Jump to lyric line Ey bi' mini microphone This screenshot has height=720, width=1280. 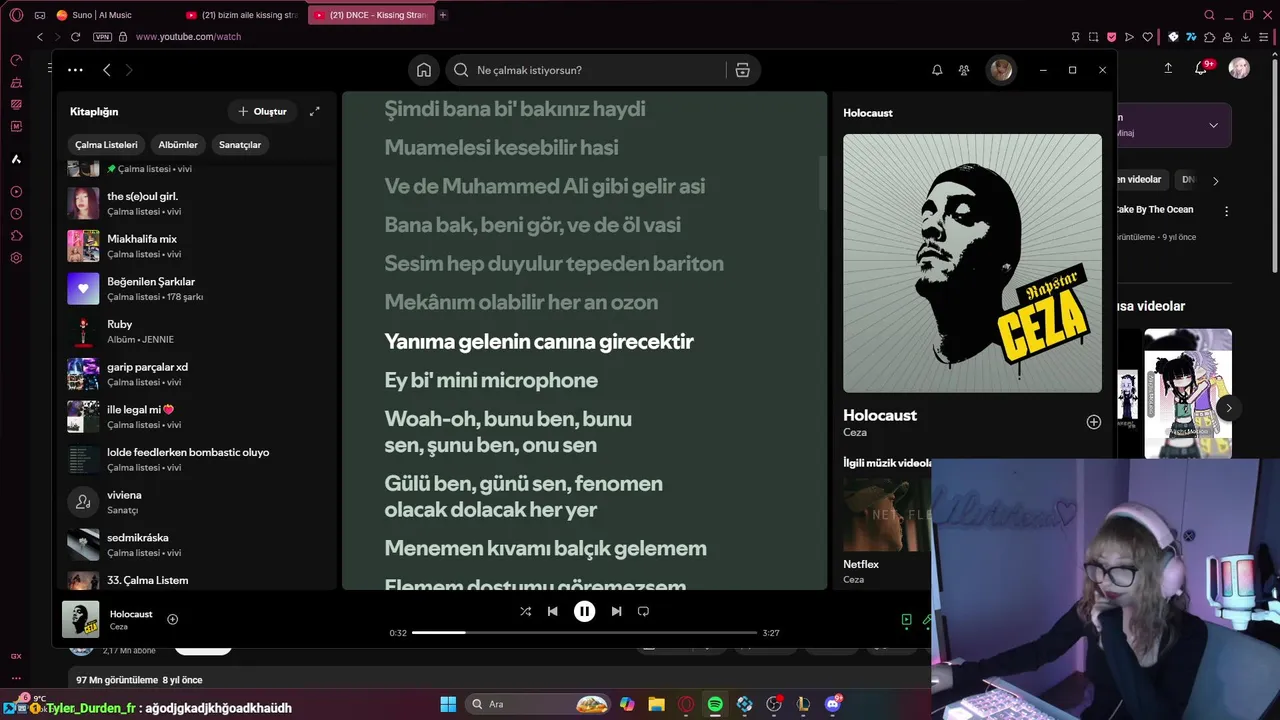(491, 380)
